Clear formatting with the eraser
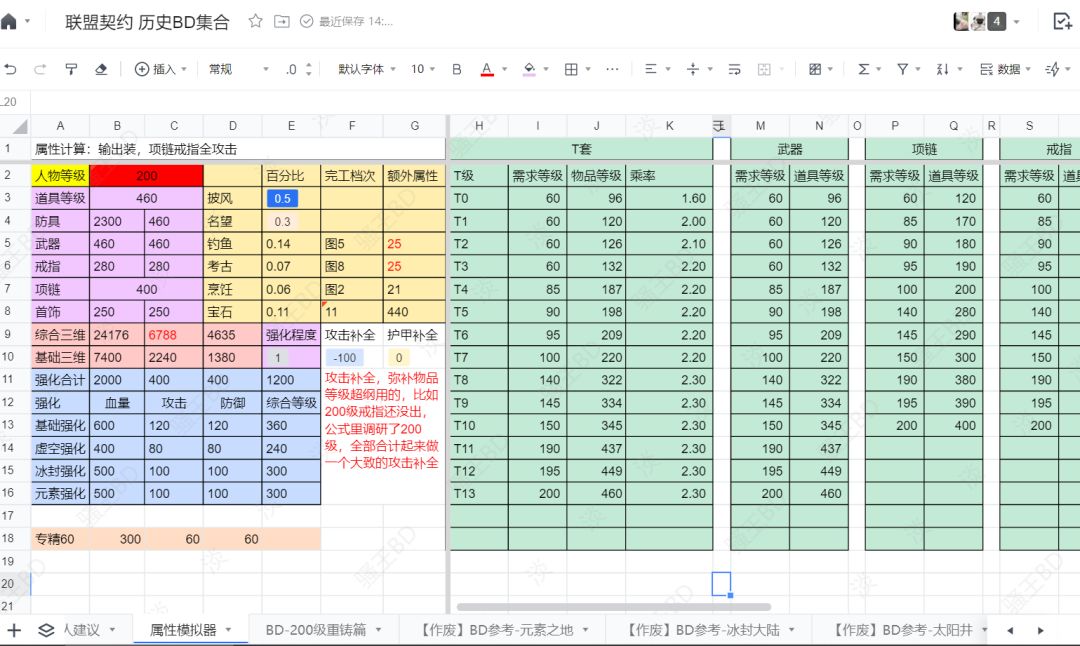This screenshot has height=646, width=1080. point(101,69)
